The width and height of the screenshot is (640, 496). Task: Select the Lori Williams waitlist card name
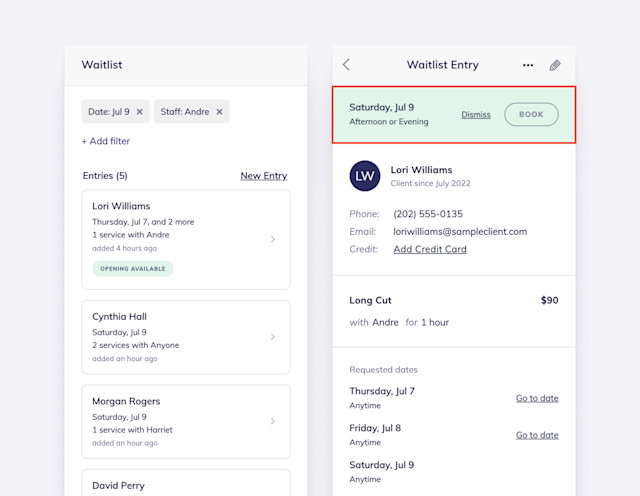point(121,206)
